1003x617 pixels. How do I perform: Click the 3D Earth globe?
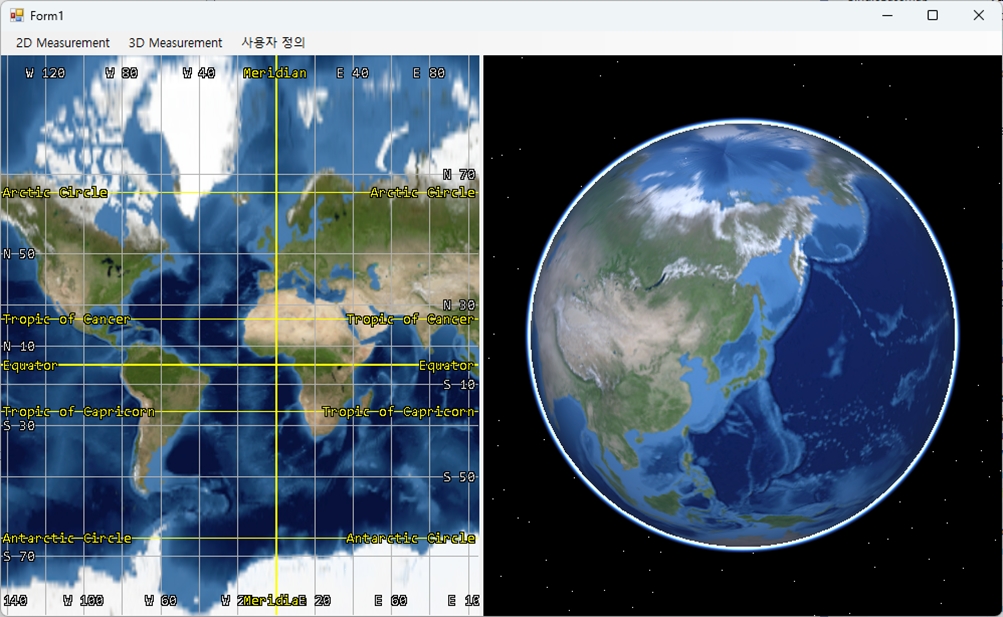742,334
